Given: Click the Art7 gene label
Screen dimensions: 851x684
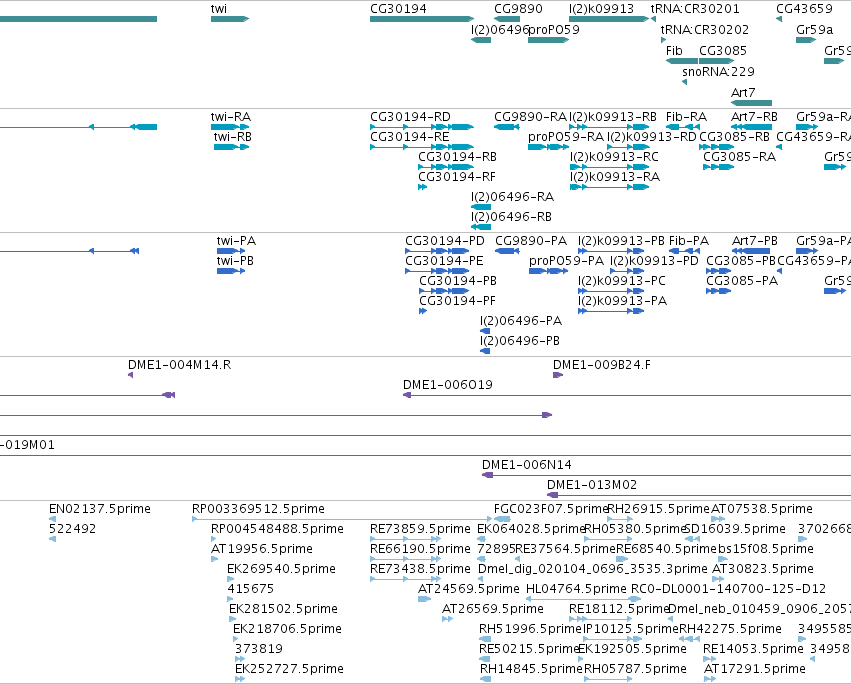Looking at the screenshot, I should [x=743, y=92].
